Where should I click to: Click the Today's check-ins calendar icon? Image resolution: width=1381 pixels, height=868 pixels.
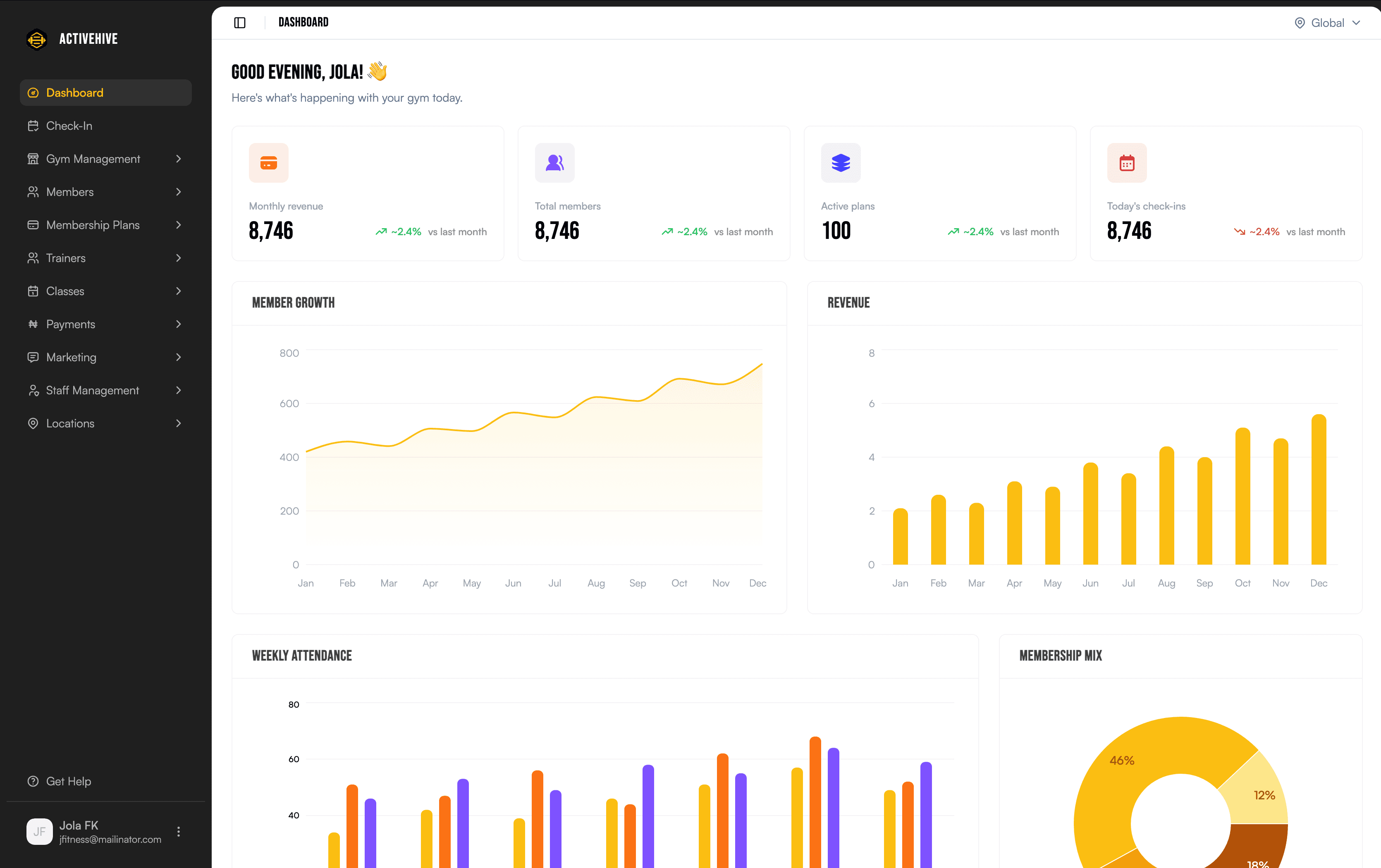tap(1127, 163)
